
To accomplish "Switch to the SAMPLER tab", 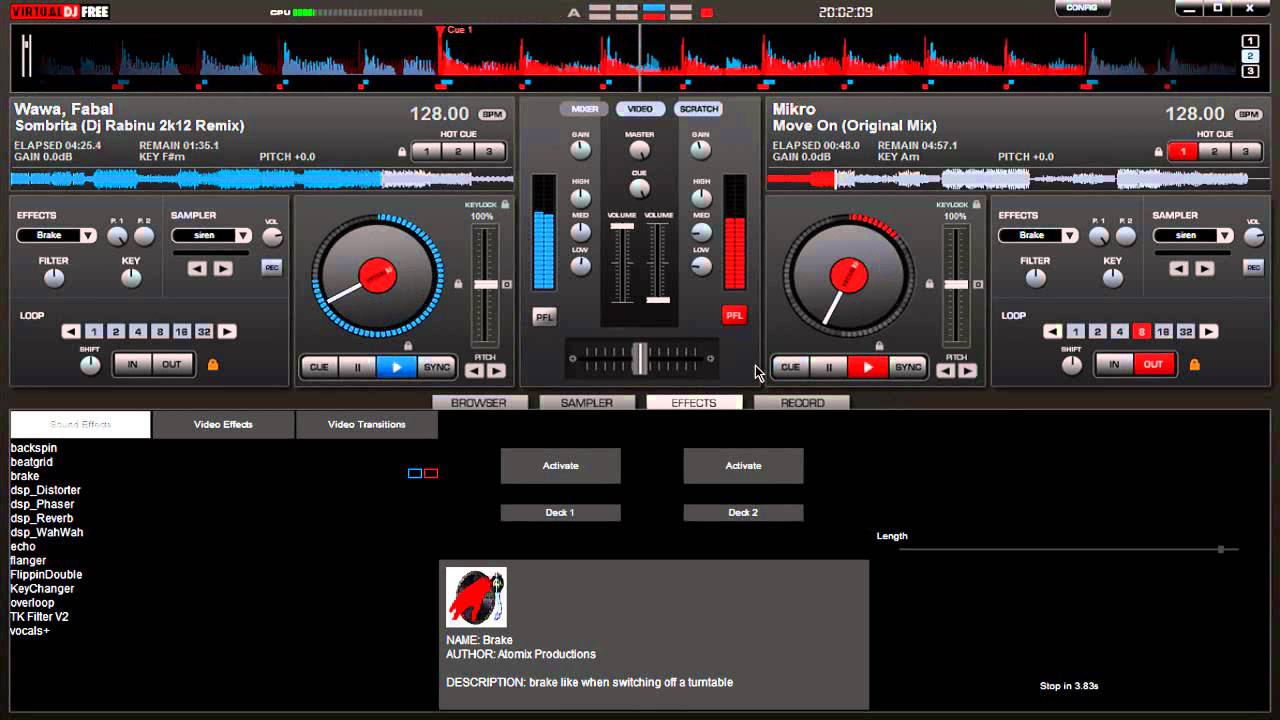I will click(x=586, y=403).
